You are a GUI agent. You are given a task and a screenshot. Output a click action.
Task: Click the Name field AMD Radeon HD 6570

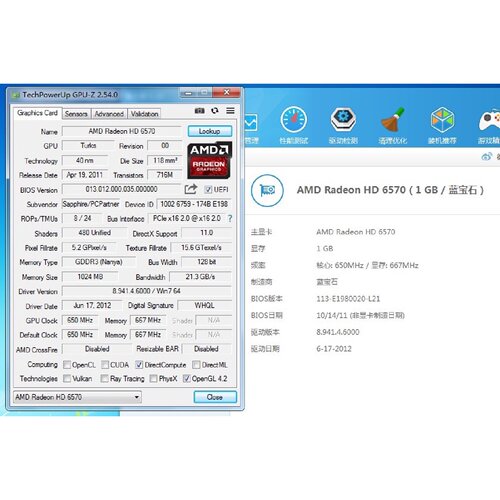tap(122, 131)
